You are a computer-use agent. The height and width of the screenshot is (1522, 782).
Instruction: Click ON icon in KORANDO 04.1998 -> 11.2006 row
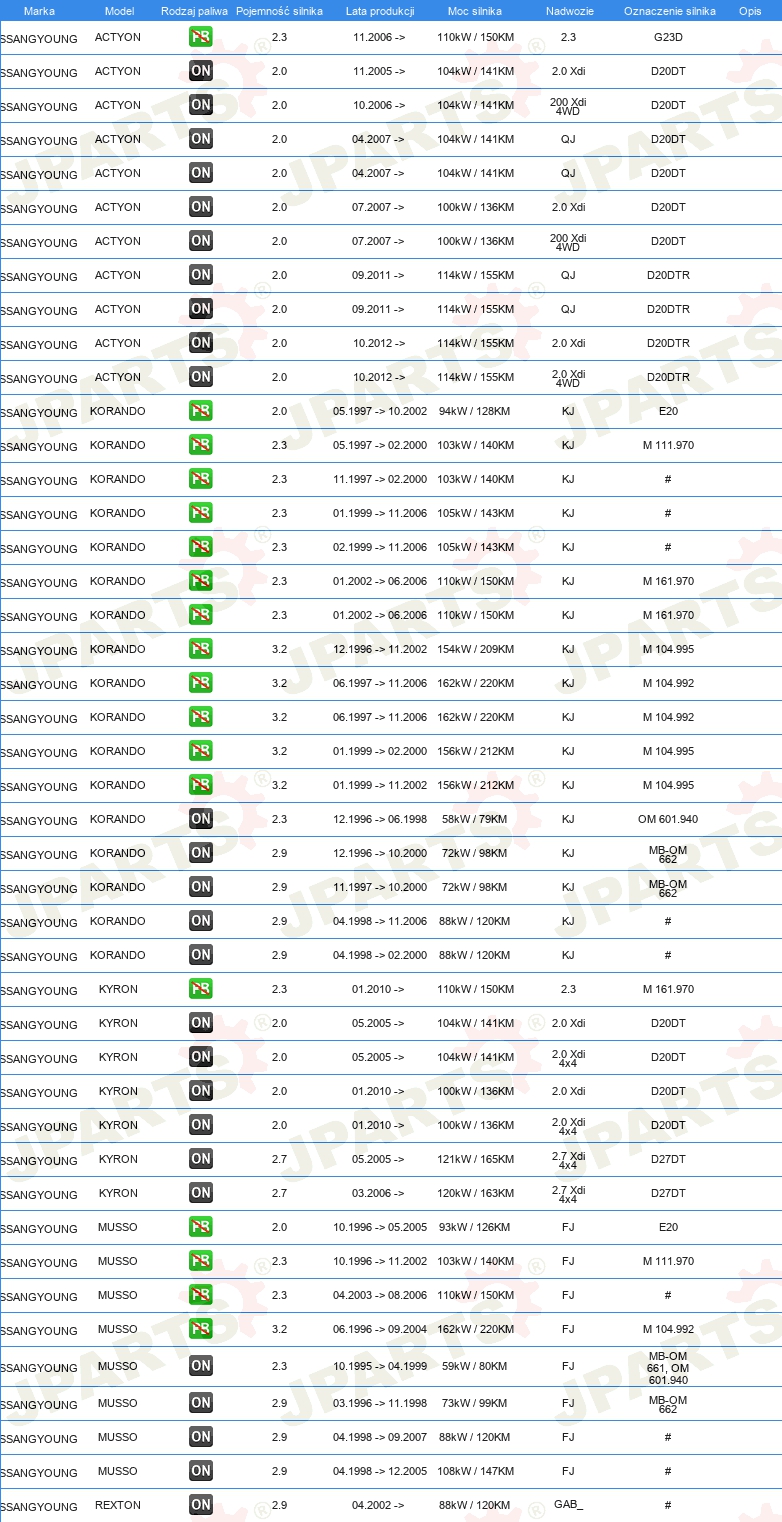[201, 921]
